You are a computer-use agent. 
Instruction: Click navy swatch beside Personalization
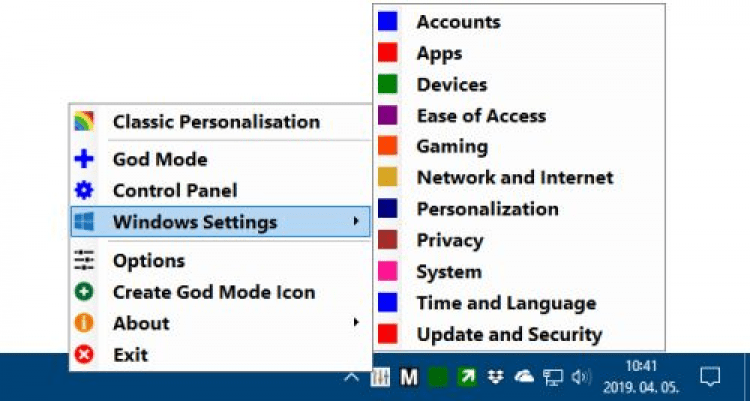387,209
